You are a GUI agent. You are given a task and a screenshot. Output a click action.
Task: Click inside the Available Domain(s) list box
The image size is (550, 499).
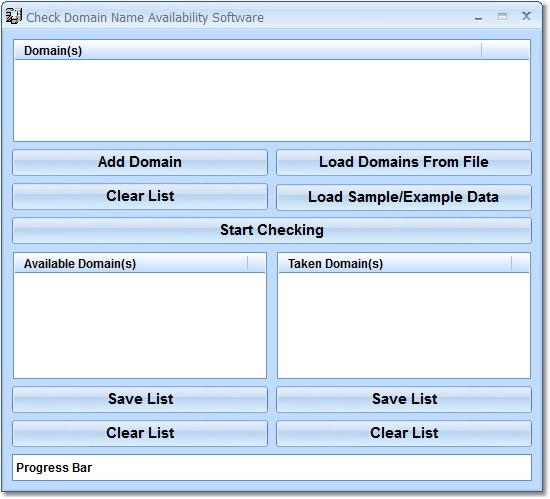(140, 325)
